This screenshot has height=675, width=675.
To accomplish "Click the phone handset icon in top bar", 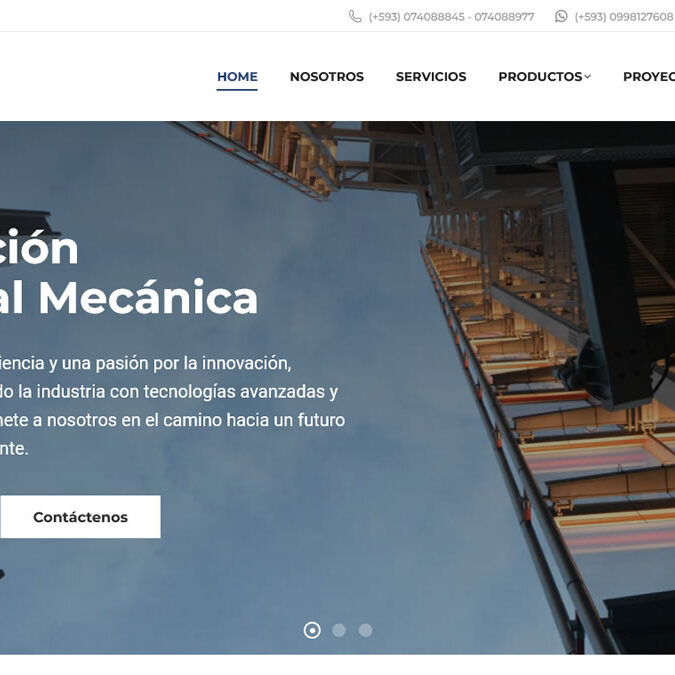I will point(355,16).
